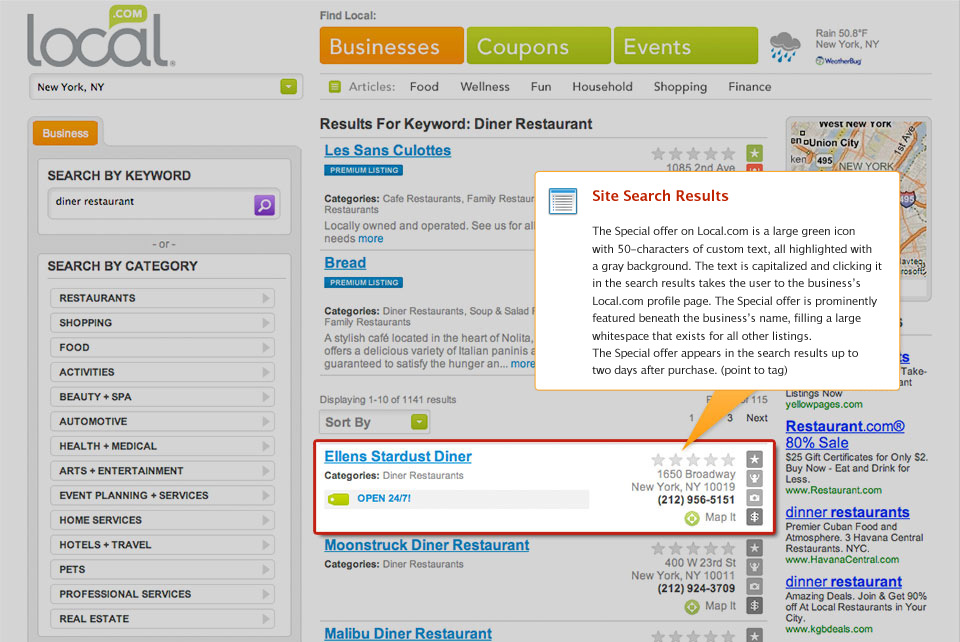This screenshot has height=642, width=960.
Task: Click the star favorite icon on Moonstruck Diner
Action: (x=754, y=548)
